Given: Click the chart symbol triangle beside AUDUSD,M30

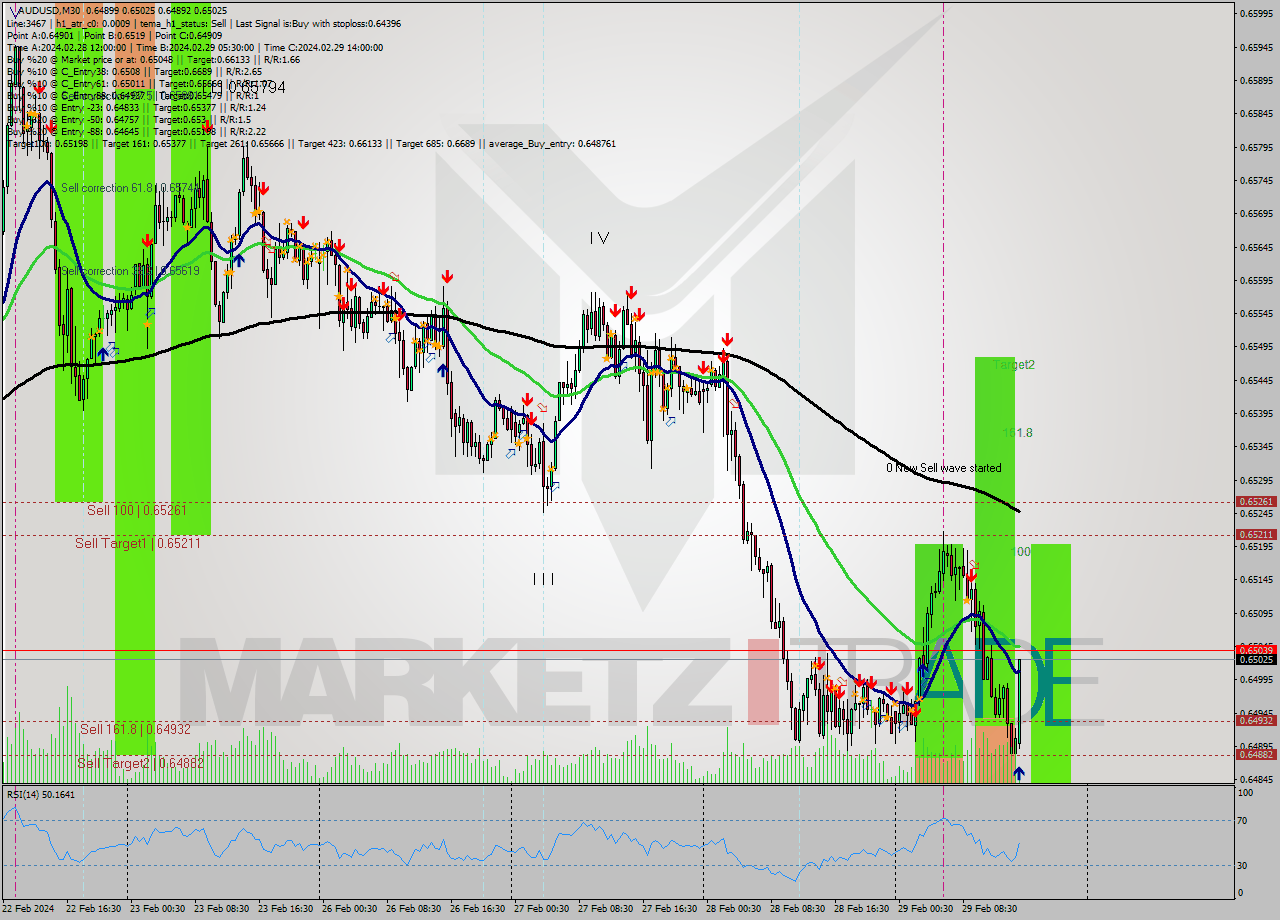Looking at the screenshot, I should coord(14,10).
